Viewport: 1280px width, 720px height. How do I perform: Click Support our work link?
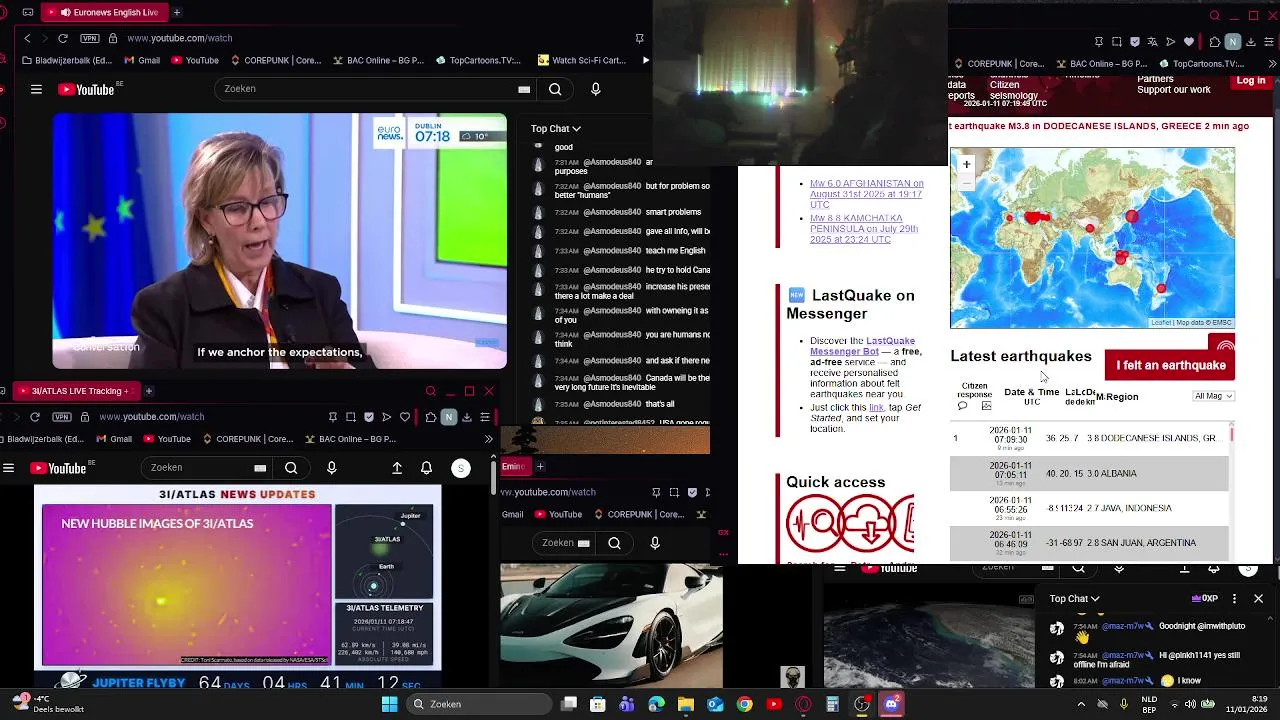click(x=1174, y=90)
